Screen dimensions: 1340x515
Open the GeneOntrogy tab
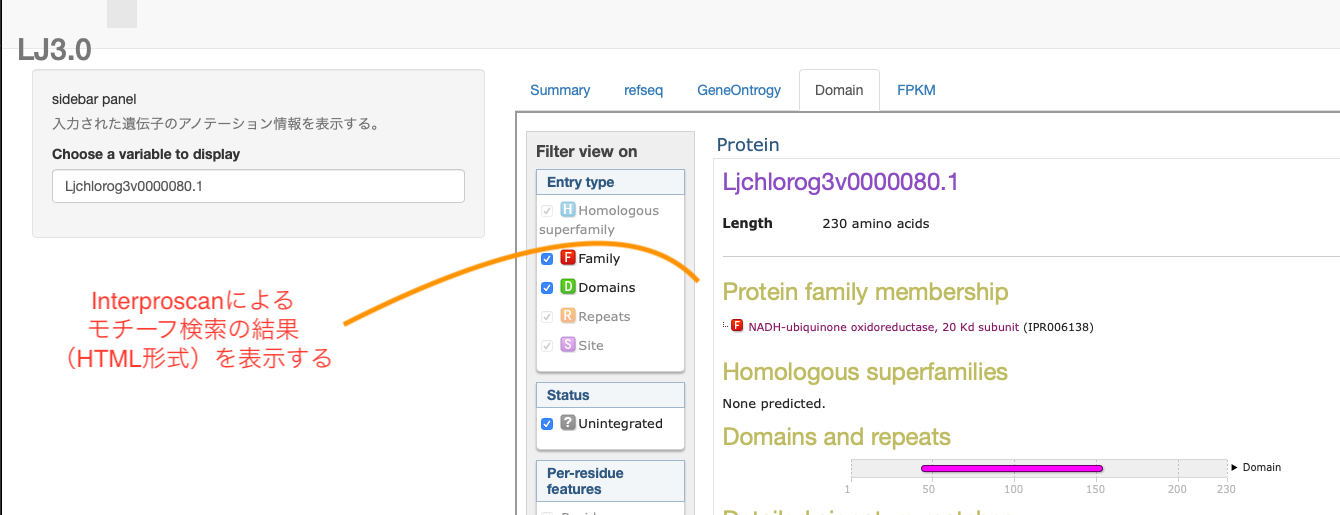pyautogui.click(x=739, y=90)
